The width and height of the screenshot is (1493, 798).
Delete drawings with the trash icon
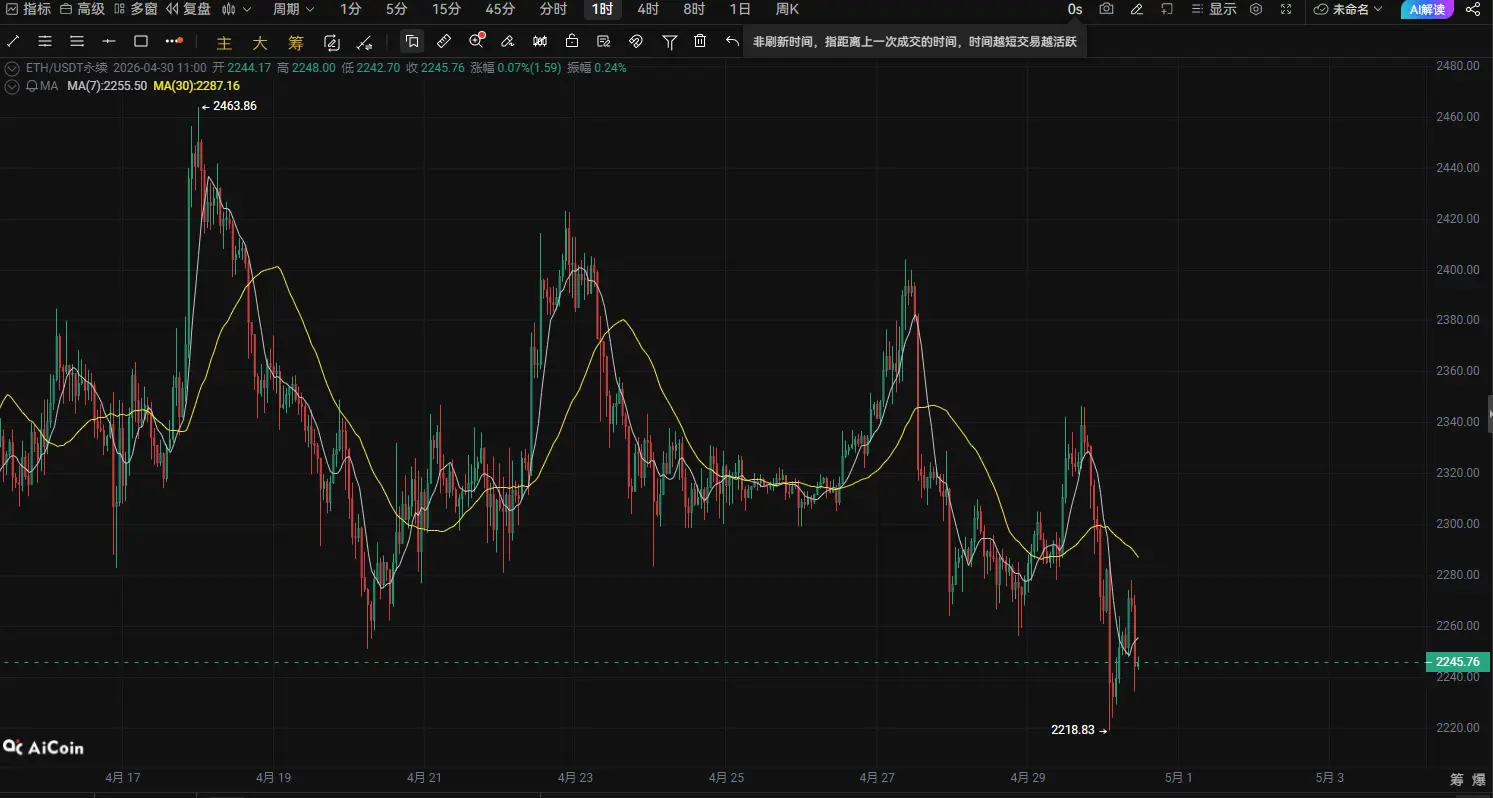point(700,41)
